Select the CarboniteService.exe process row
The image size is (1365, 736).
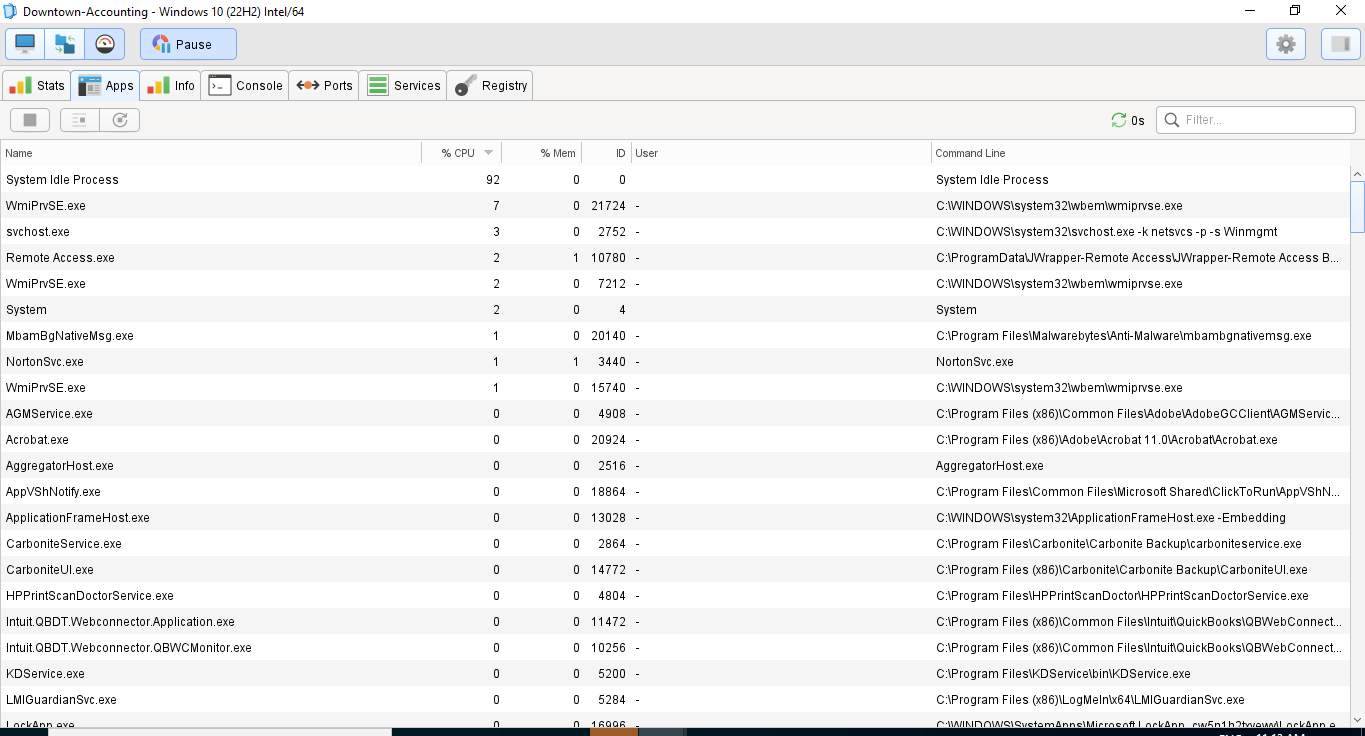click(x=64, y=544)
